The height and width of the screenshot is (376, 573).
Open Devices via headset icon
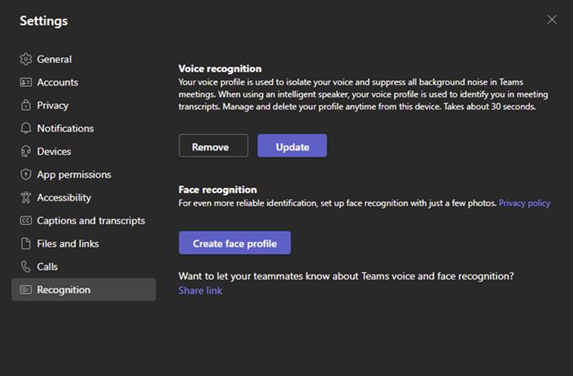(26, 151)
